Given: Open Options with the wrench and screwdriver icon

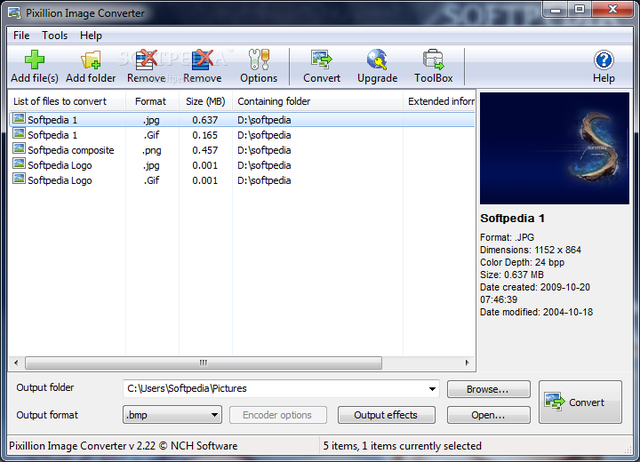Looking at the screenshot, I should click(x=259, y=60).
